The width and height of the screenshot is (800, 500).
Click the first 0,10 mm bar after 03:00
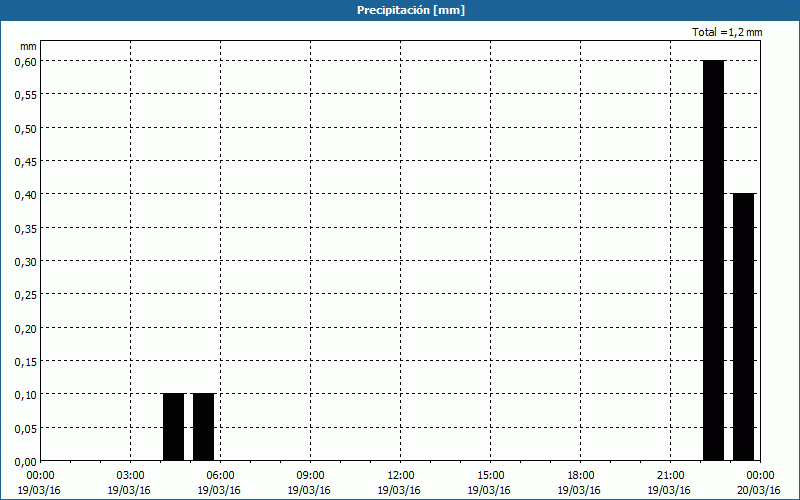173,428
